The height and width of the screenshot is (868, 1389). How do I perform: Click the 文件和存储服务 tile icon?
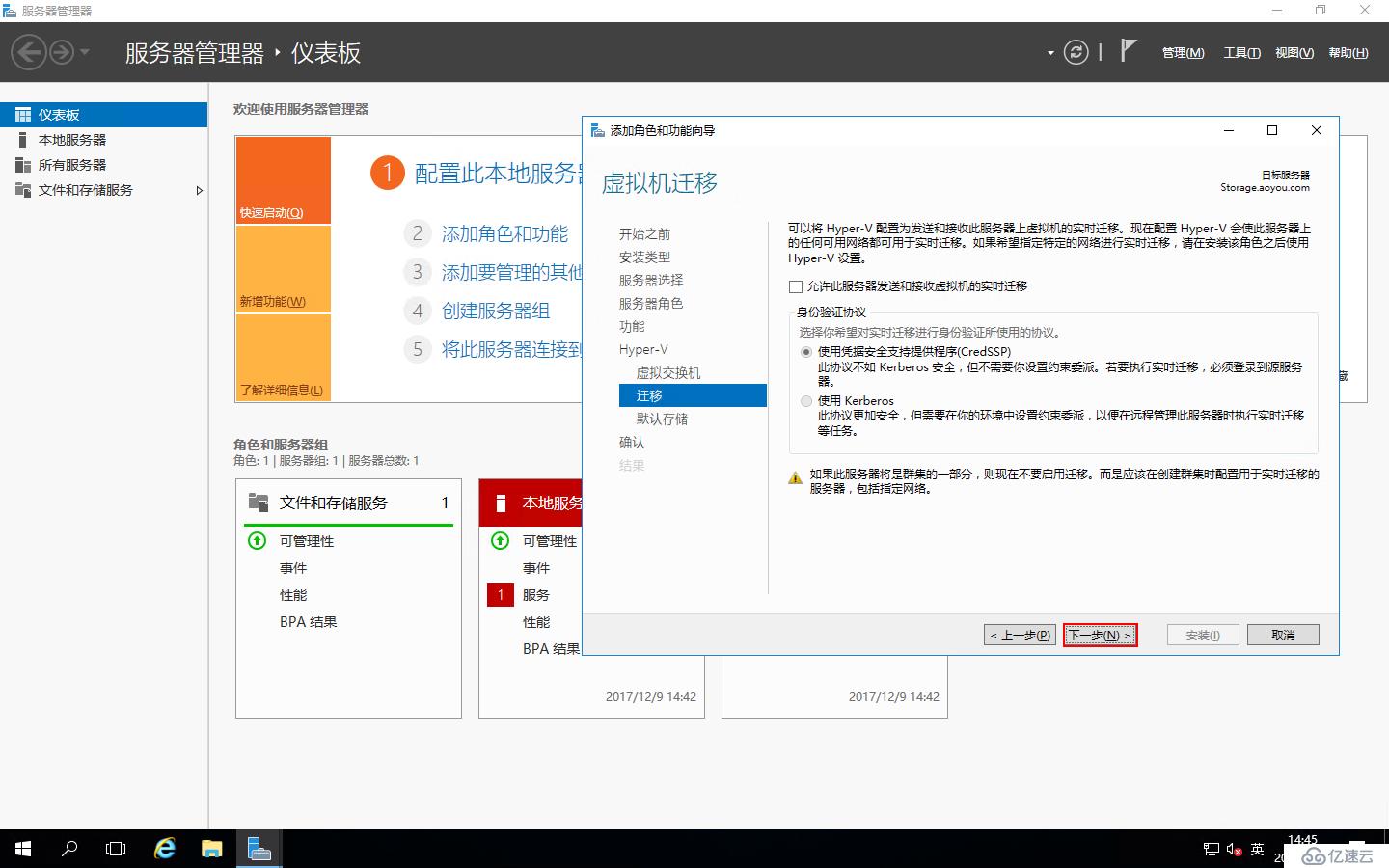259,502
